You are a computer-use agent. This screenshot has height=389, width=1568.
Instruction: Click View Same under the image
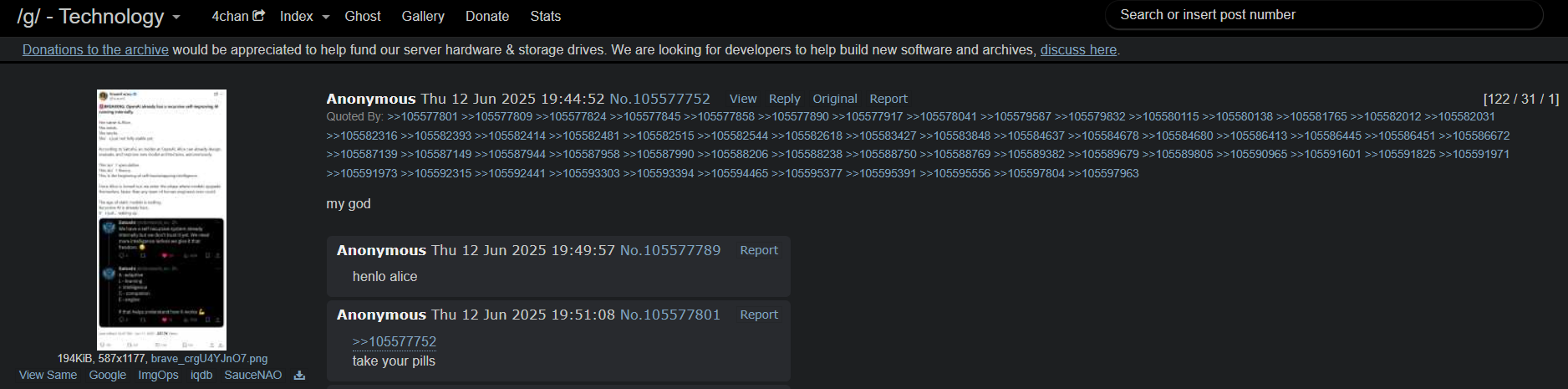tap(48, 375)
